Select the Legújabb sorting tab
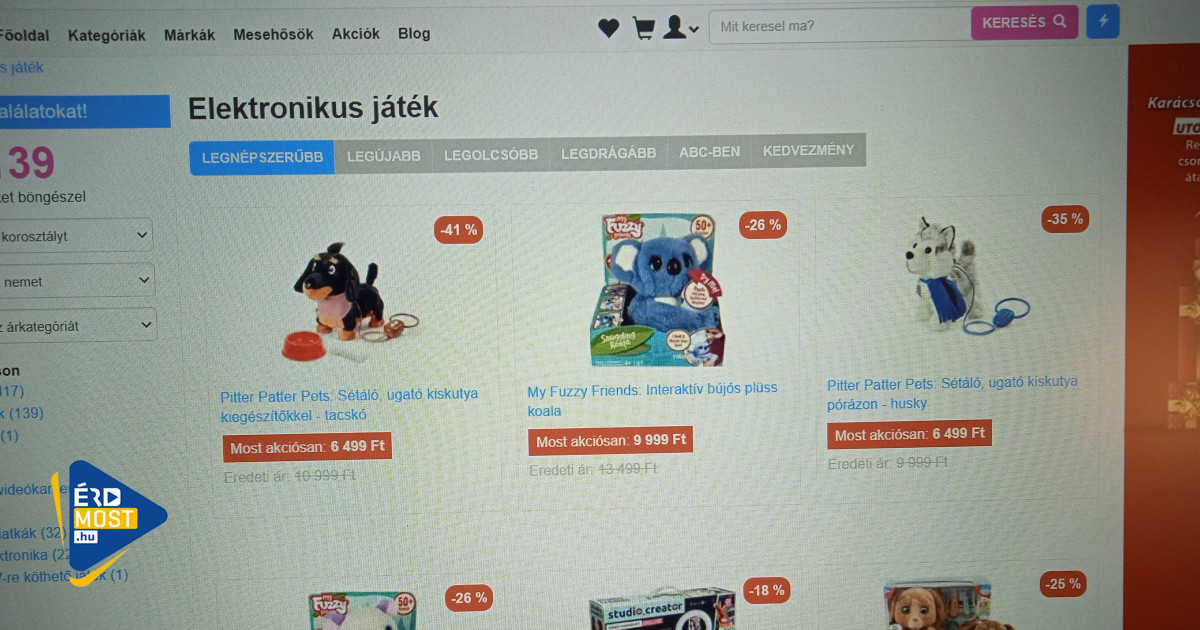1200x630 pixels. 384,156
